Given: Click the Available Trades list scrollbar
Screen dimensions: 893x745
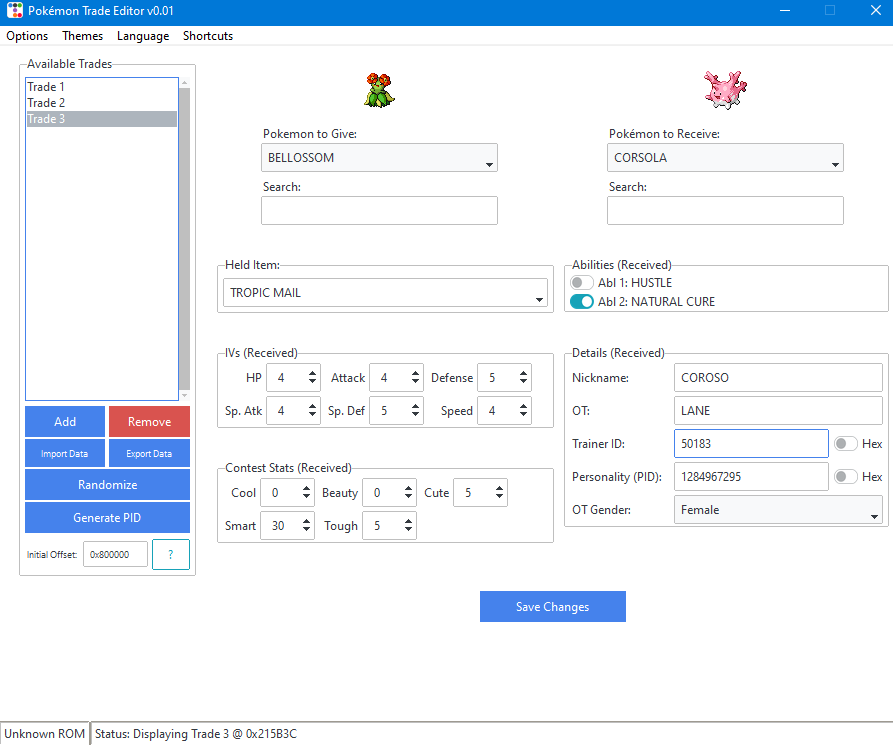Looking at the screenshot, I should point(184,240).
